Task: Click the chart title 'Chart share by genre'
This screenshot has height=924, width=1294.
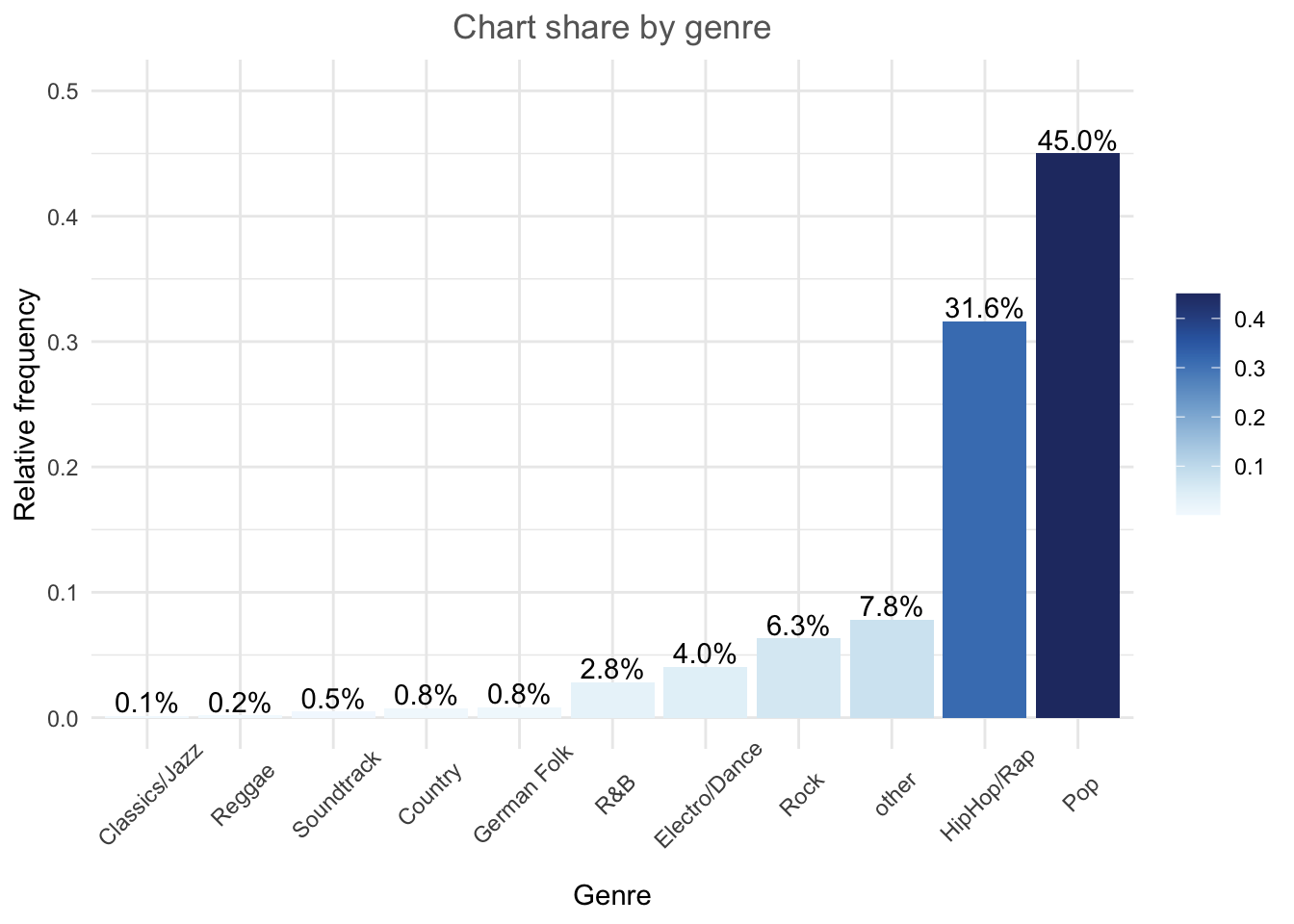Action: (x=611, y=28)
